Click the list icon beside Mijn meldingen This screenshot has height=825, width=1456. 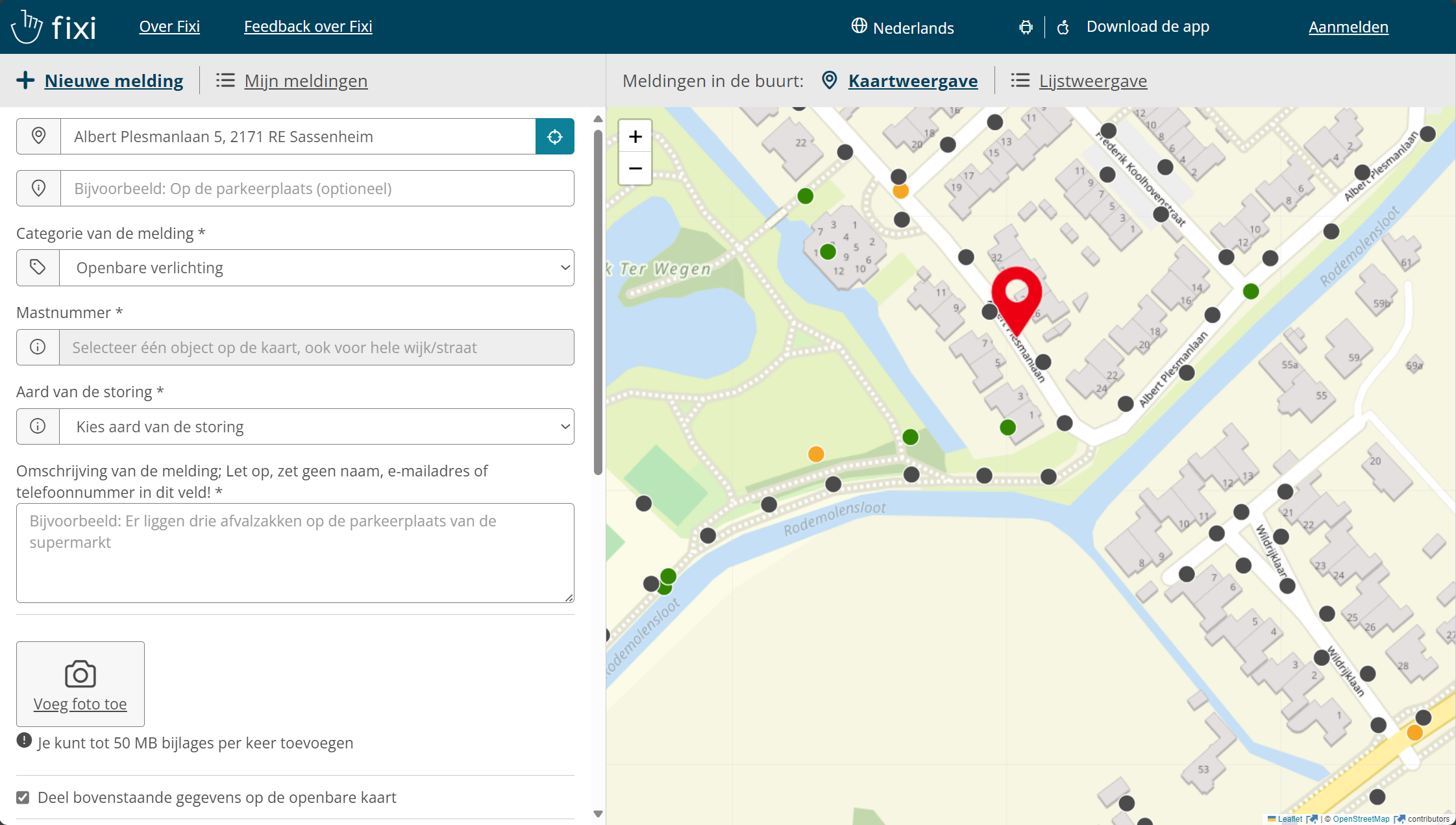225,80
